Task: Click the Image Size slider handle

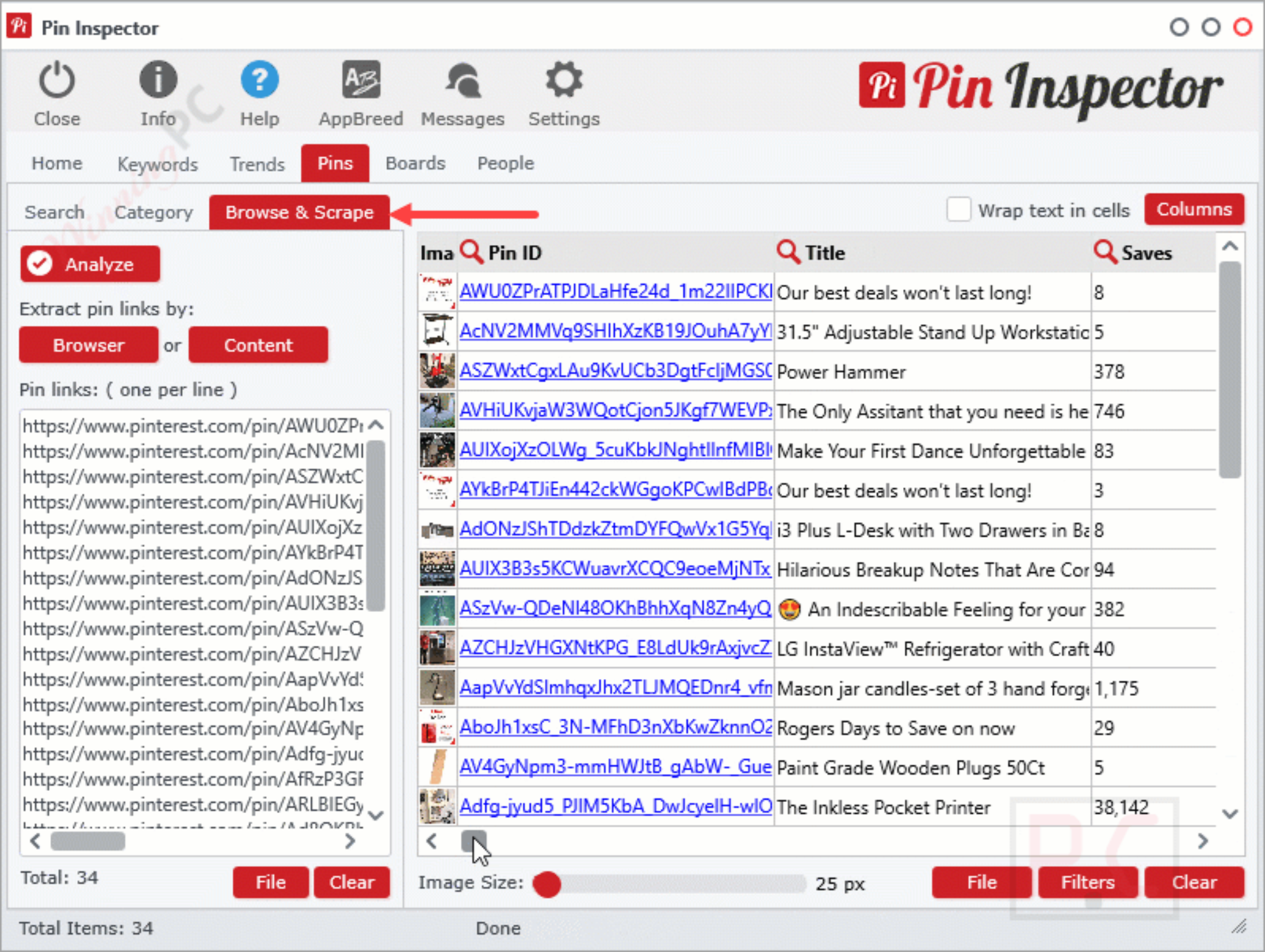Action: [x=547, y=883]
